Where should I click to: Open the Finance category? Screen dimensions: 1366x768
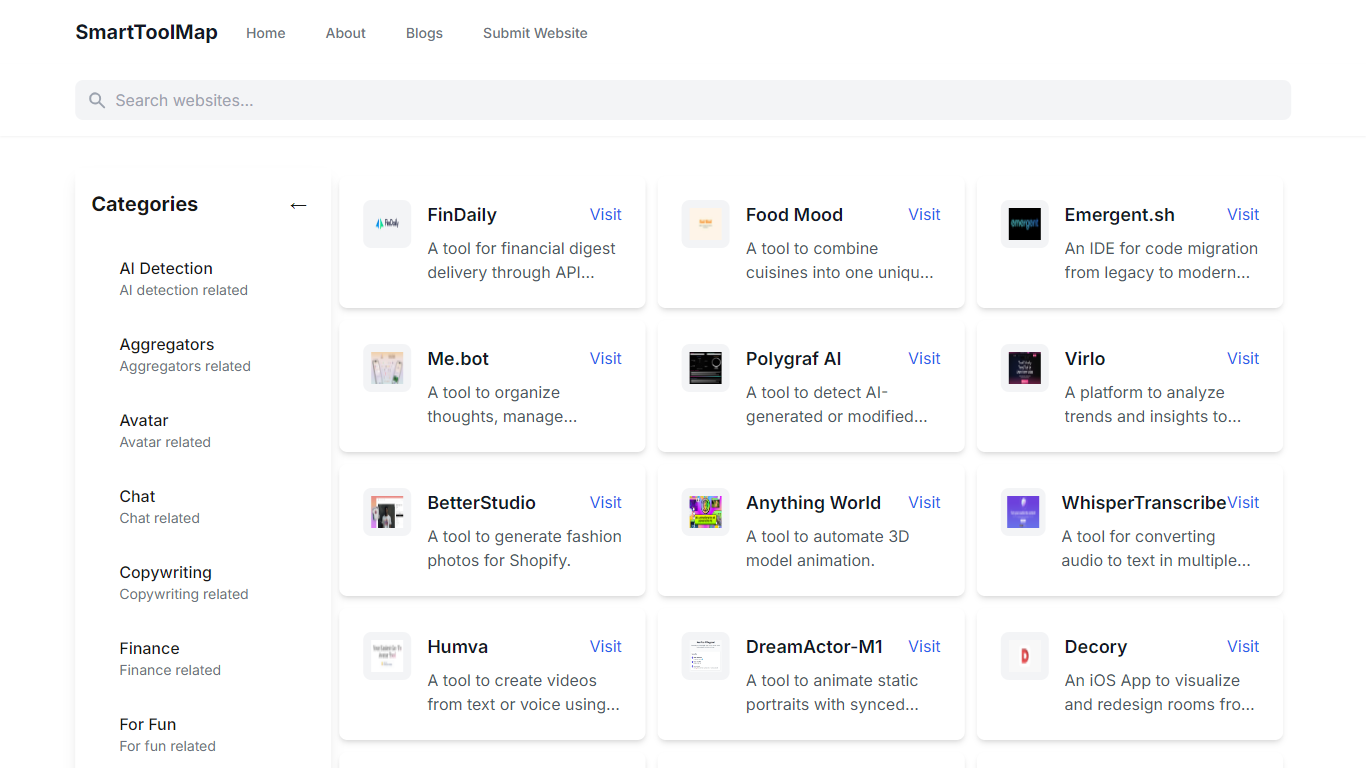coord(149,648)
